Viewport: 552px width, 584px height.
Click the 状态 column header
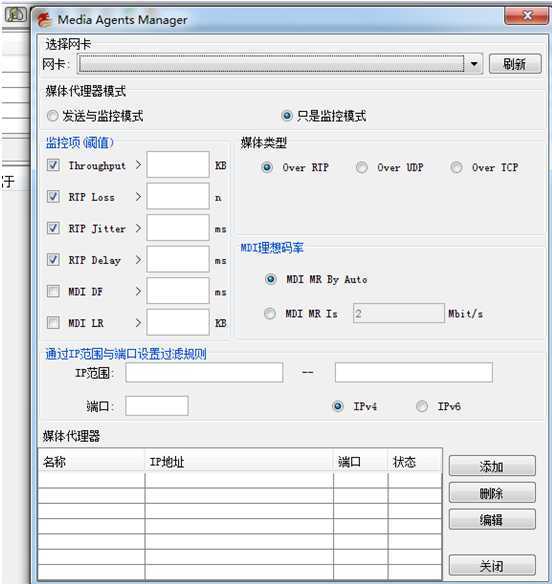(415, 462)
